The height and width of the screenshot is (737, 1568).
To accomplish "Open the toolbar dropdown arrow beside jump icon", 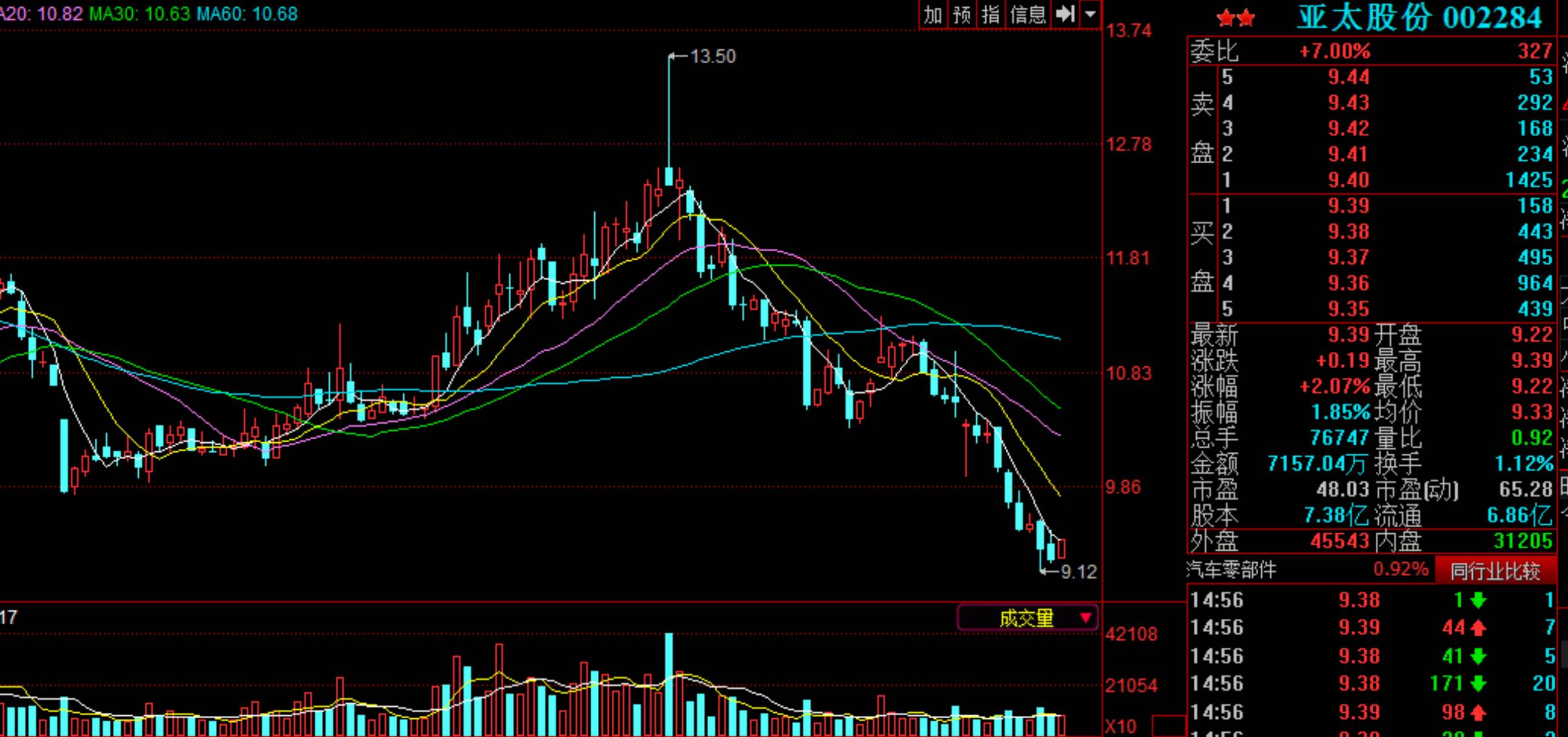I will pos(1090,14).
